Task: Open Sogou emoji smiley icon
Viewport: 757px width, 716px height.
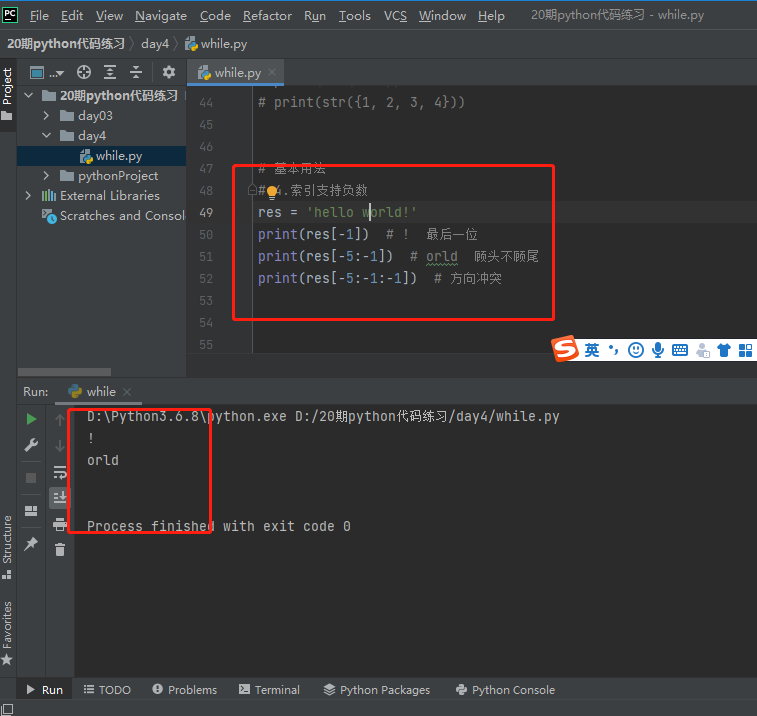Action: coord(636,350)
